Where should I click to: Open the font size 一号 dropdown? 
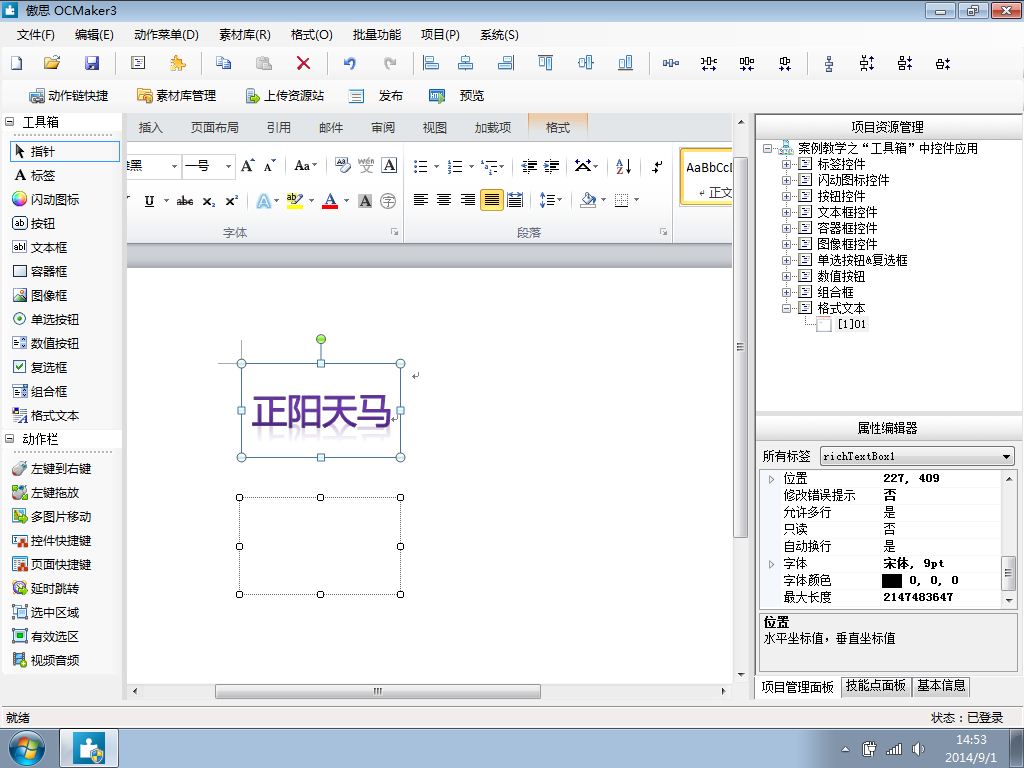tap(228, 166)
